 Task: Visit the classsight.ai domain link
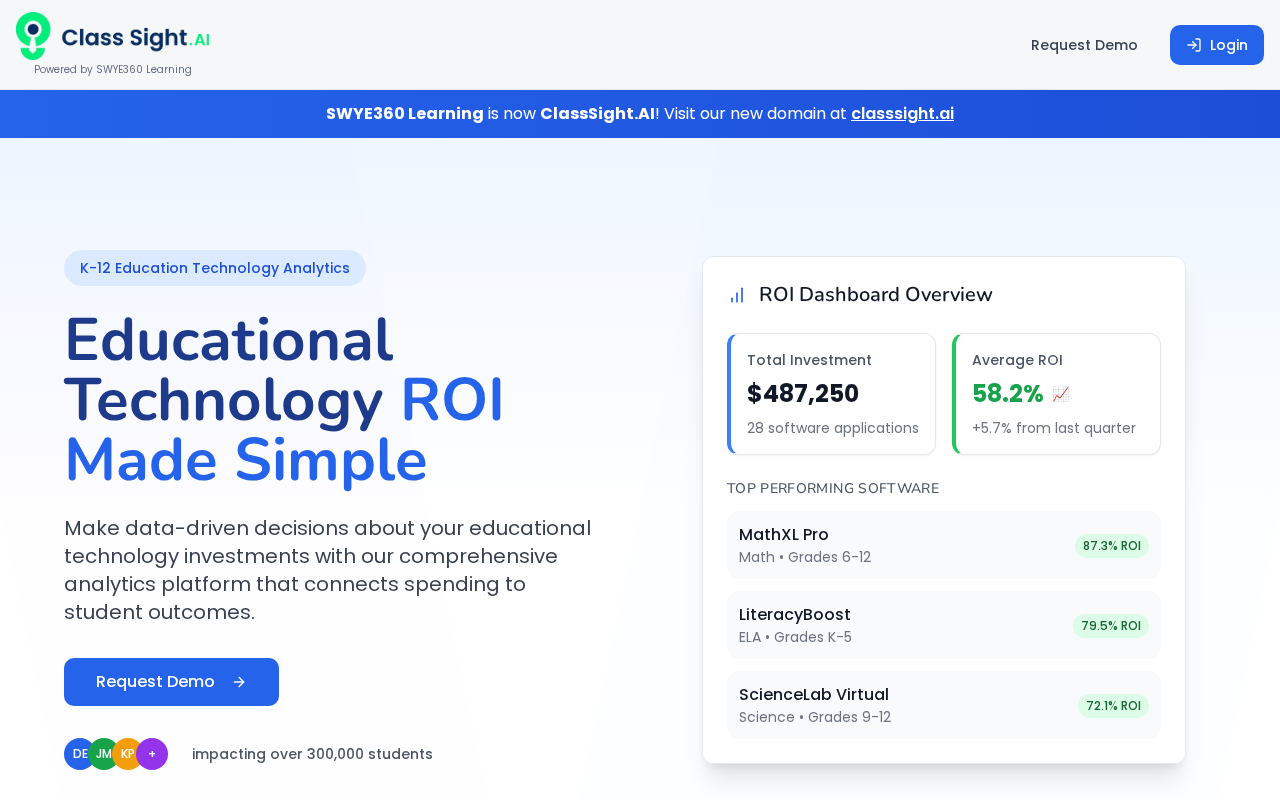(x=902, y=114)
